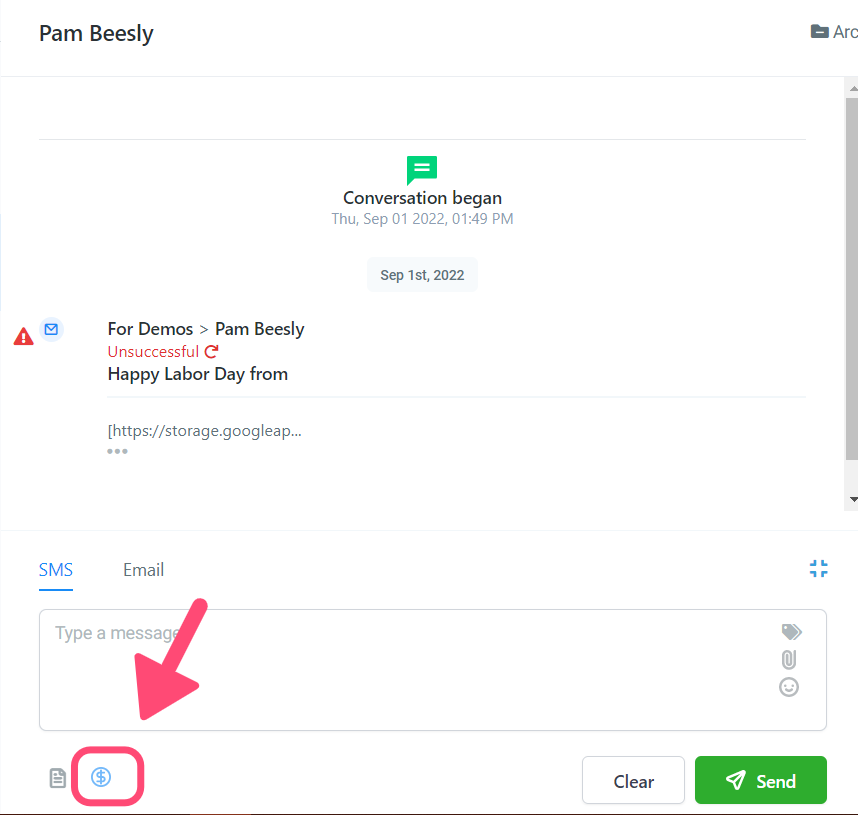Open the emoji picker smiley icon

tap(789, 687)
